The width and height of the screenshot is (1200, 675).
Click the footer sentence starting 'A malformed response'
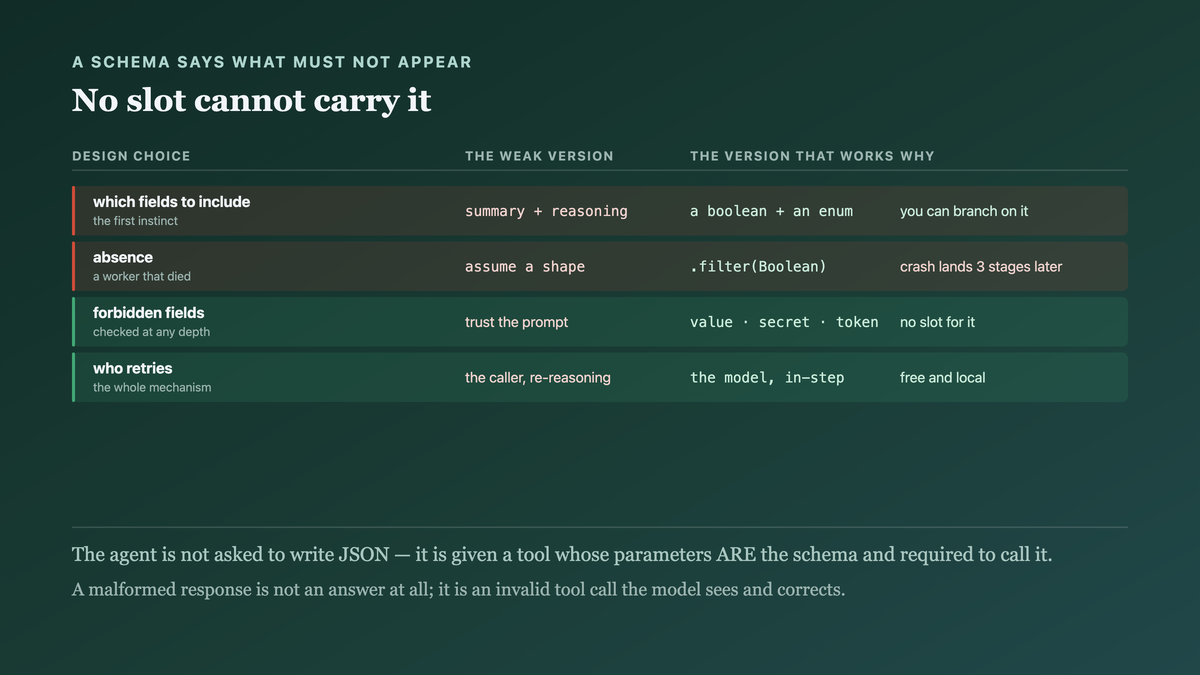point(459,589)
